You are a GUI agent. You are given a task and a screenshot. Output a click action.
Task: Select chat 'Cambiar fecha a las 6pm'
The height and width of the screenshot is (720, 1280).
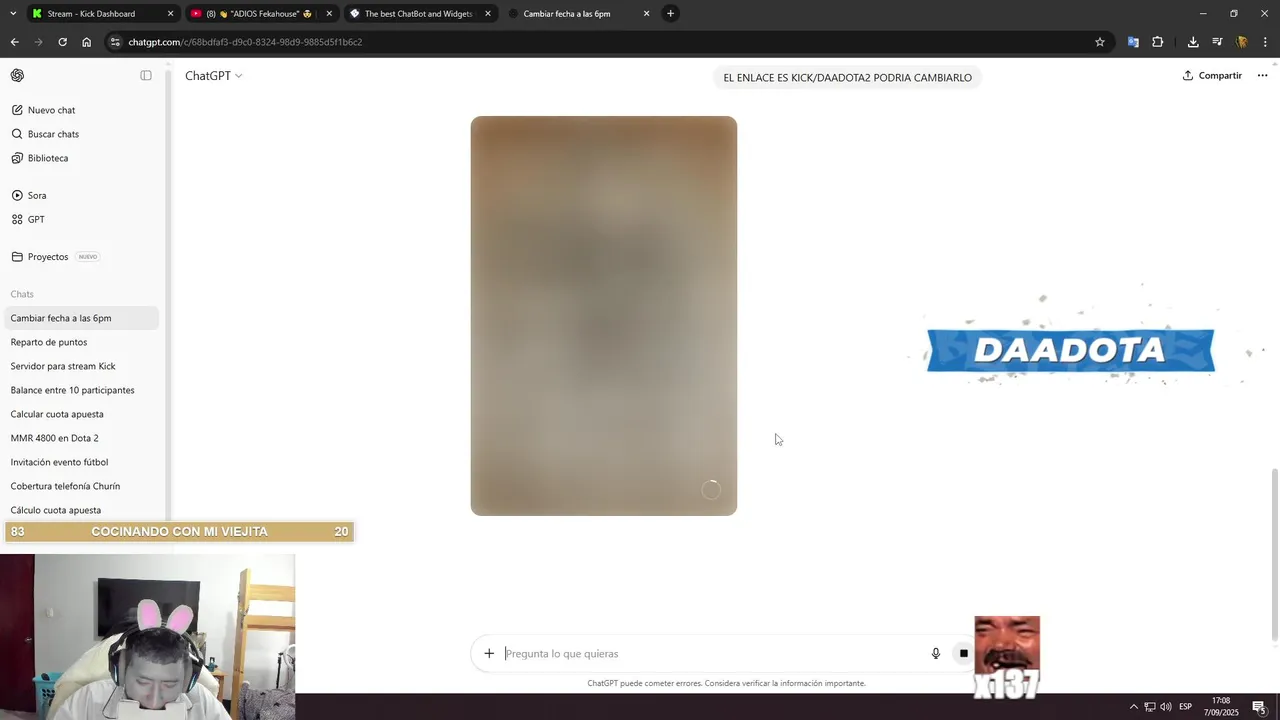point(81,318)
